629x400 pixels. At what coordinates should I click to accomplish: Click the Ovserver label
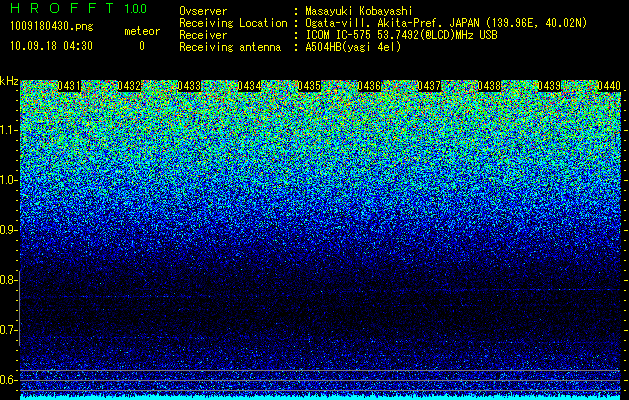(203, 11)
